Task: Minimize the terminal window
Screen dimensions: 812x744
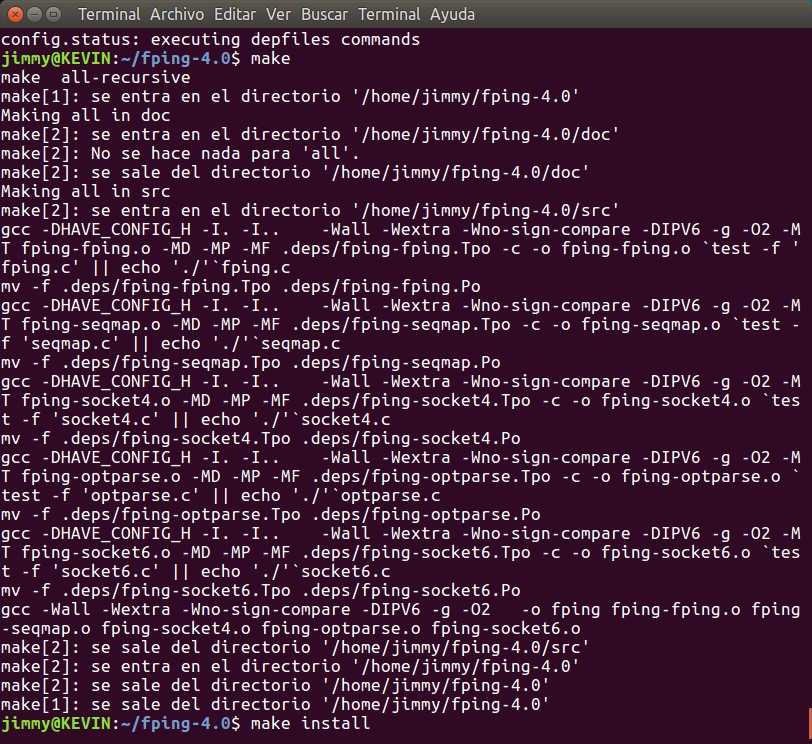Action: click(34, 15)
